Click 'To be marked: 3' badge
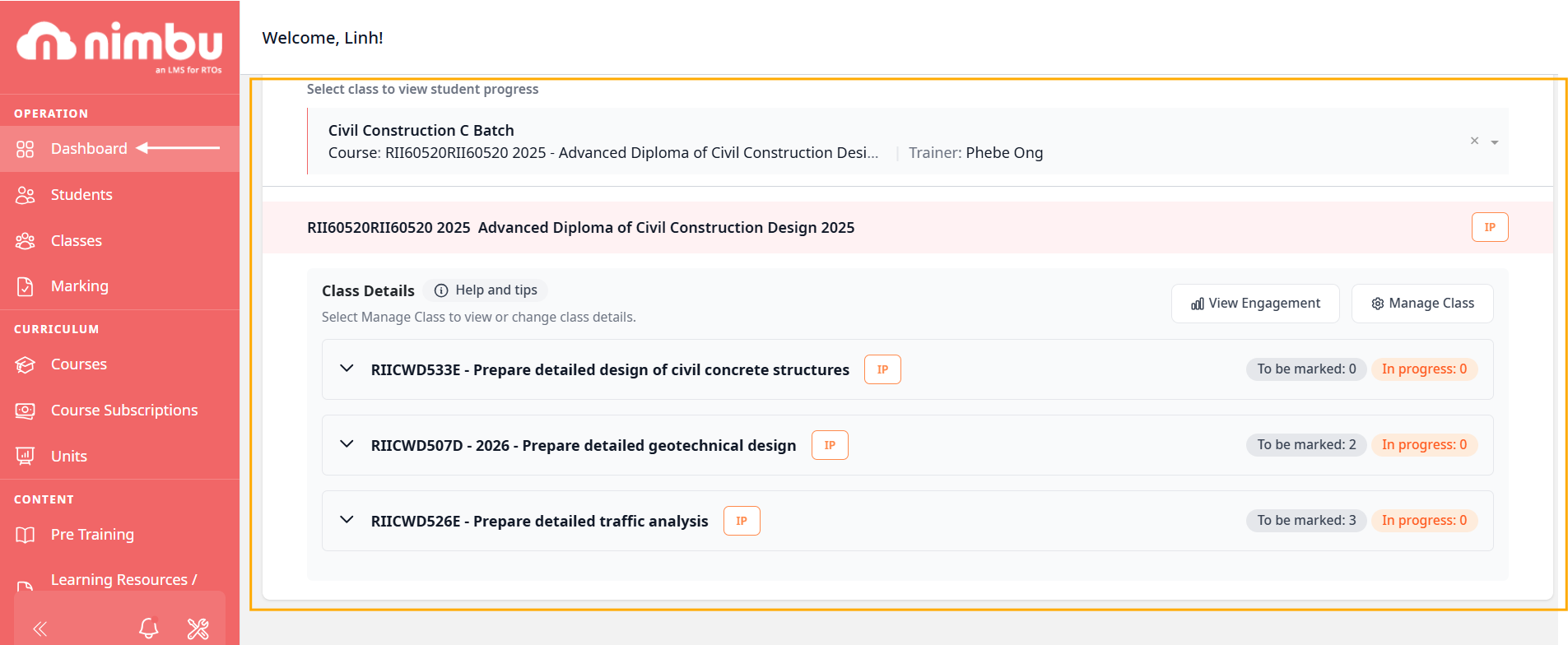The height and width of the screenshot is (645, 1568). (1306, 521)
